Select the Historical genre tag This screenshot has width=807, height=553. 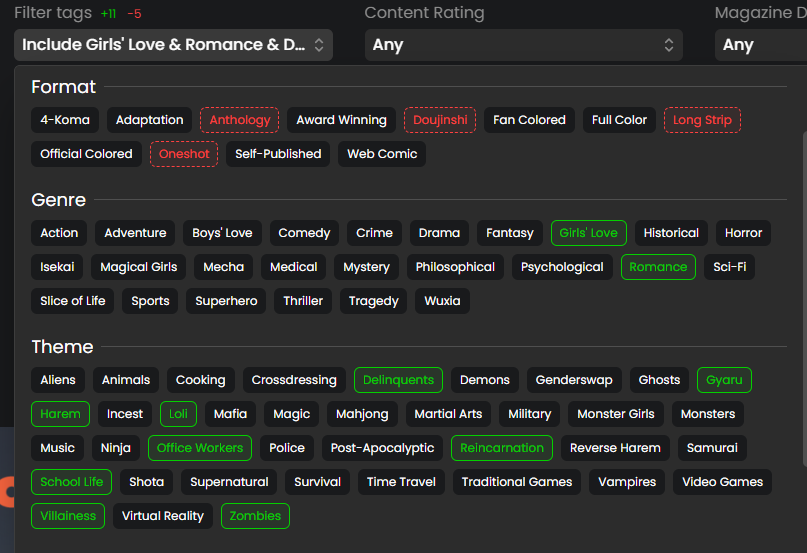click(671, 233)
